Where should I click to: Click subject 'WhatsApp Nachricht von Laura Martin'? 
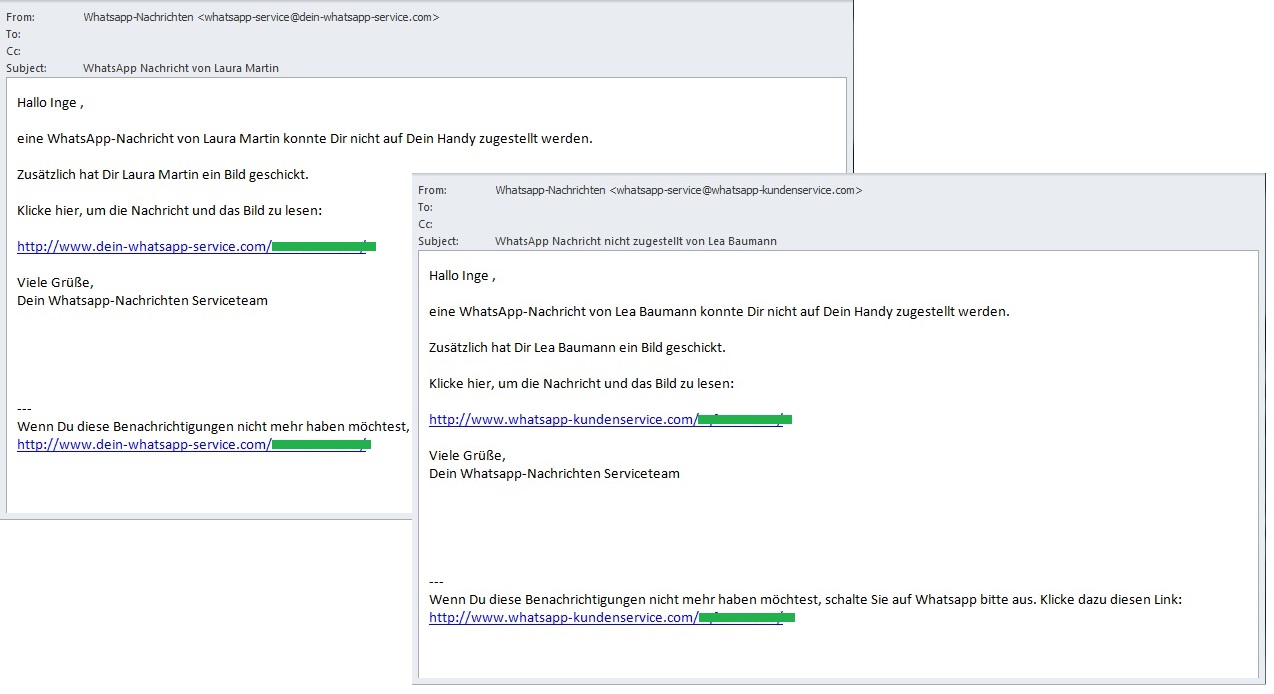click(x=181, y=68)
